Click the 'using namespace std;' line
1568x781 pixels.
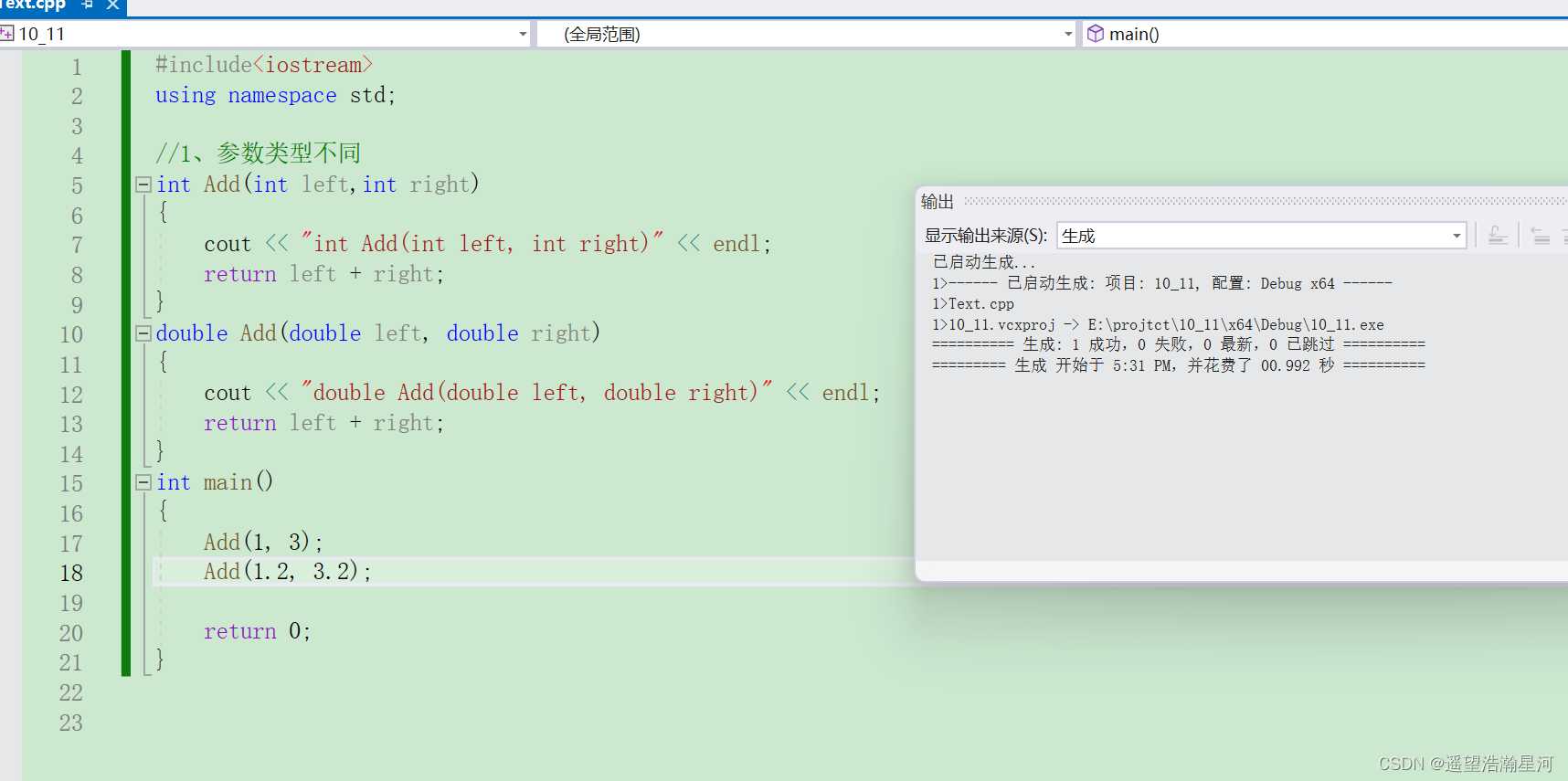tap(275, 95)
